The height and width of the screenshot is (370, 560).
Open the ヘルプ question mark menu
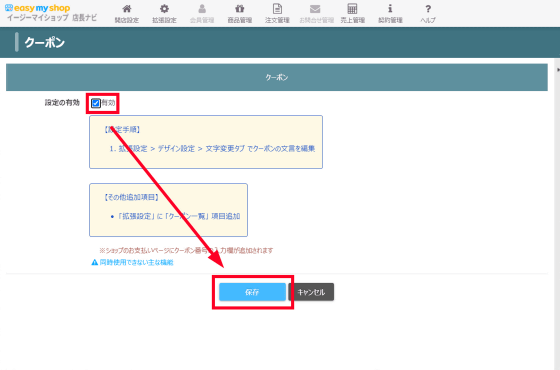coord(428,14)
